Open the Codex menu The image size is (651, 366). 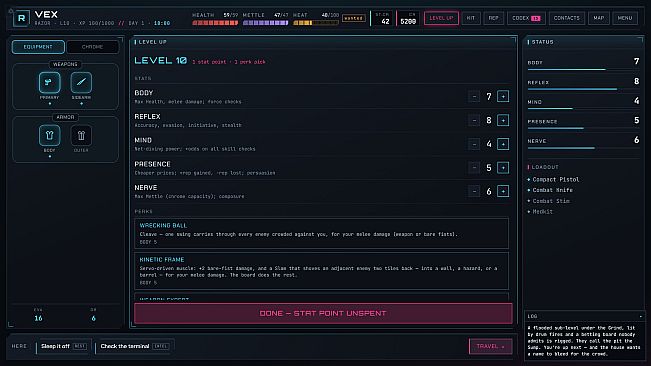tap(526, 18)
